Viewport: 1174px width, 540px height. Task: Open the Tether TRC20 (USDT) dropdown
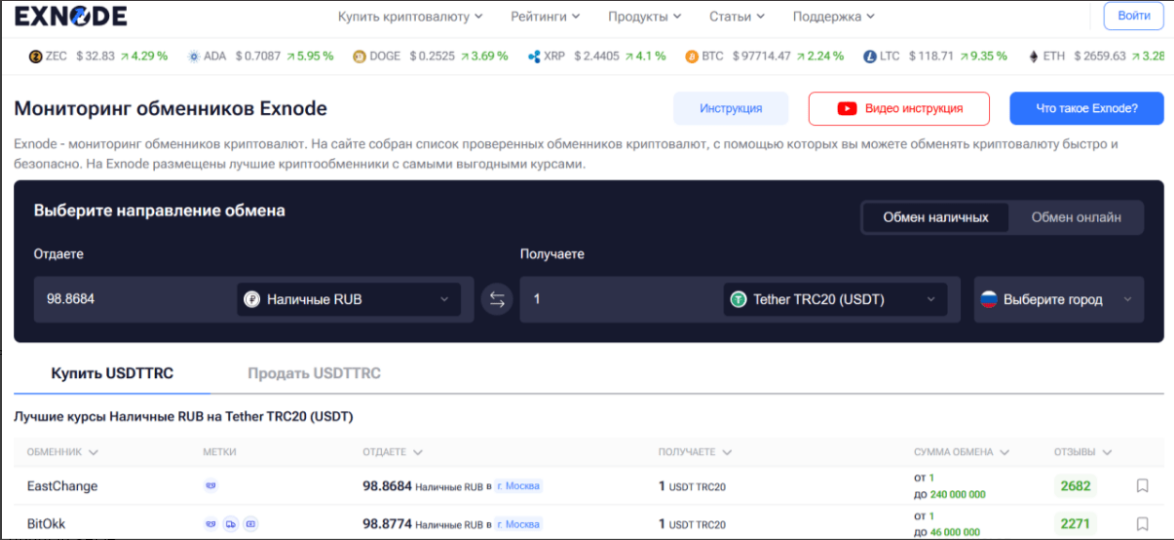pos(835,300)
